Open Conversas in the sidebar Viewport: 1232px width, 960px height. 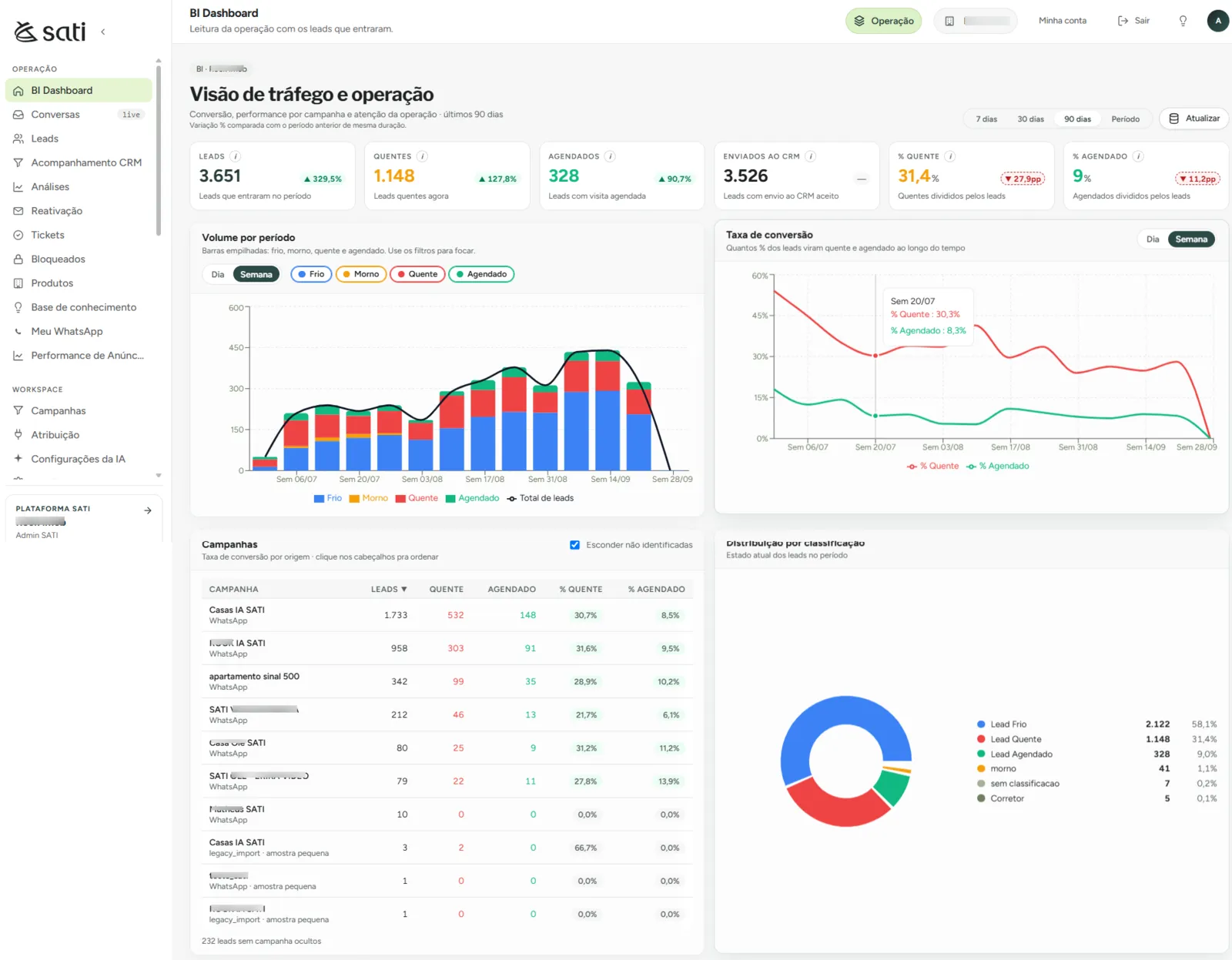click(x=79, y=115)
